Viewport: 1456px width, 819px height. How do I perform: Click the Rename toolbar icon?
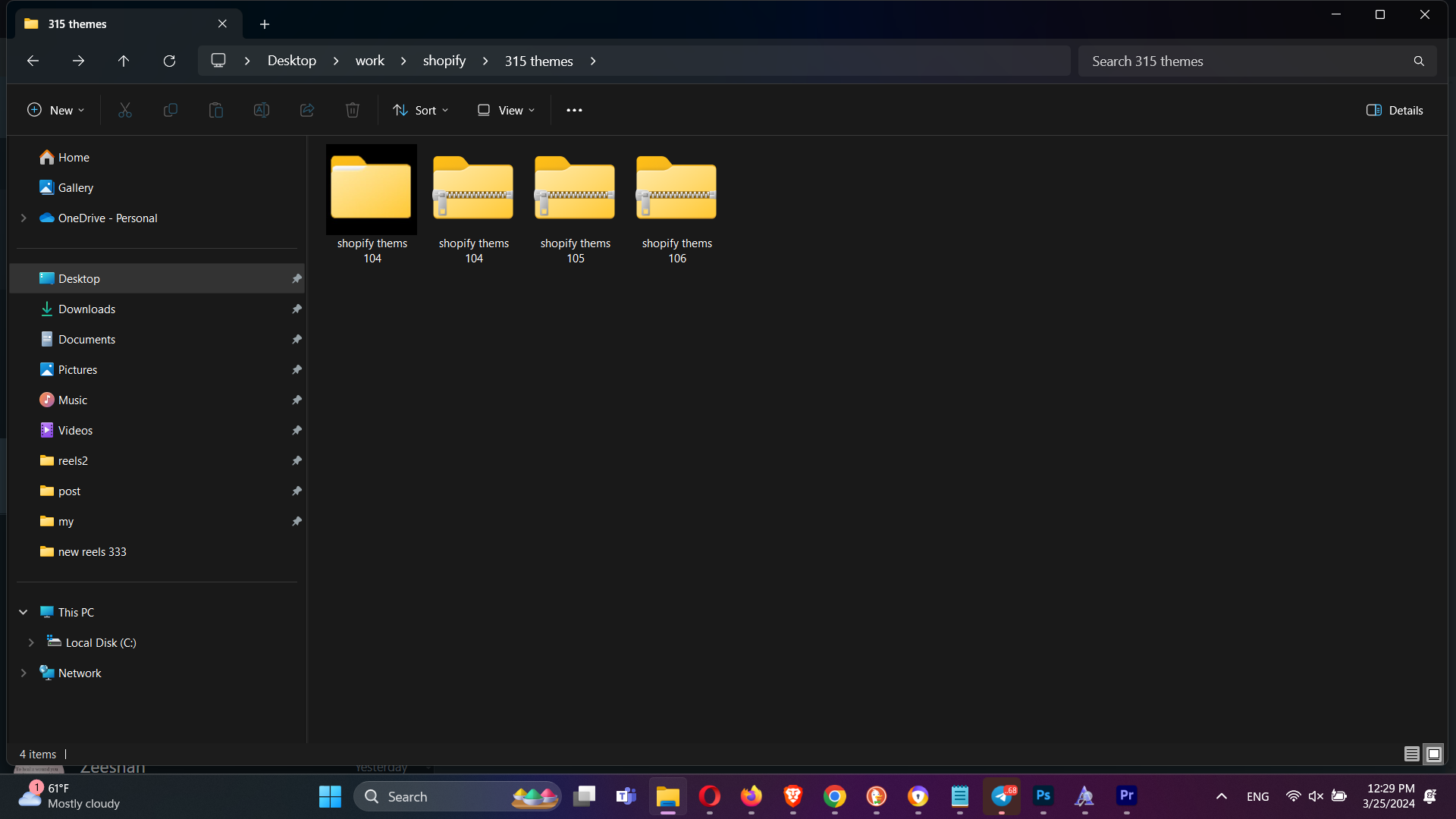[x=262, y=110]
